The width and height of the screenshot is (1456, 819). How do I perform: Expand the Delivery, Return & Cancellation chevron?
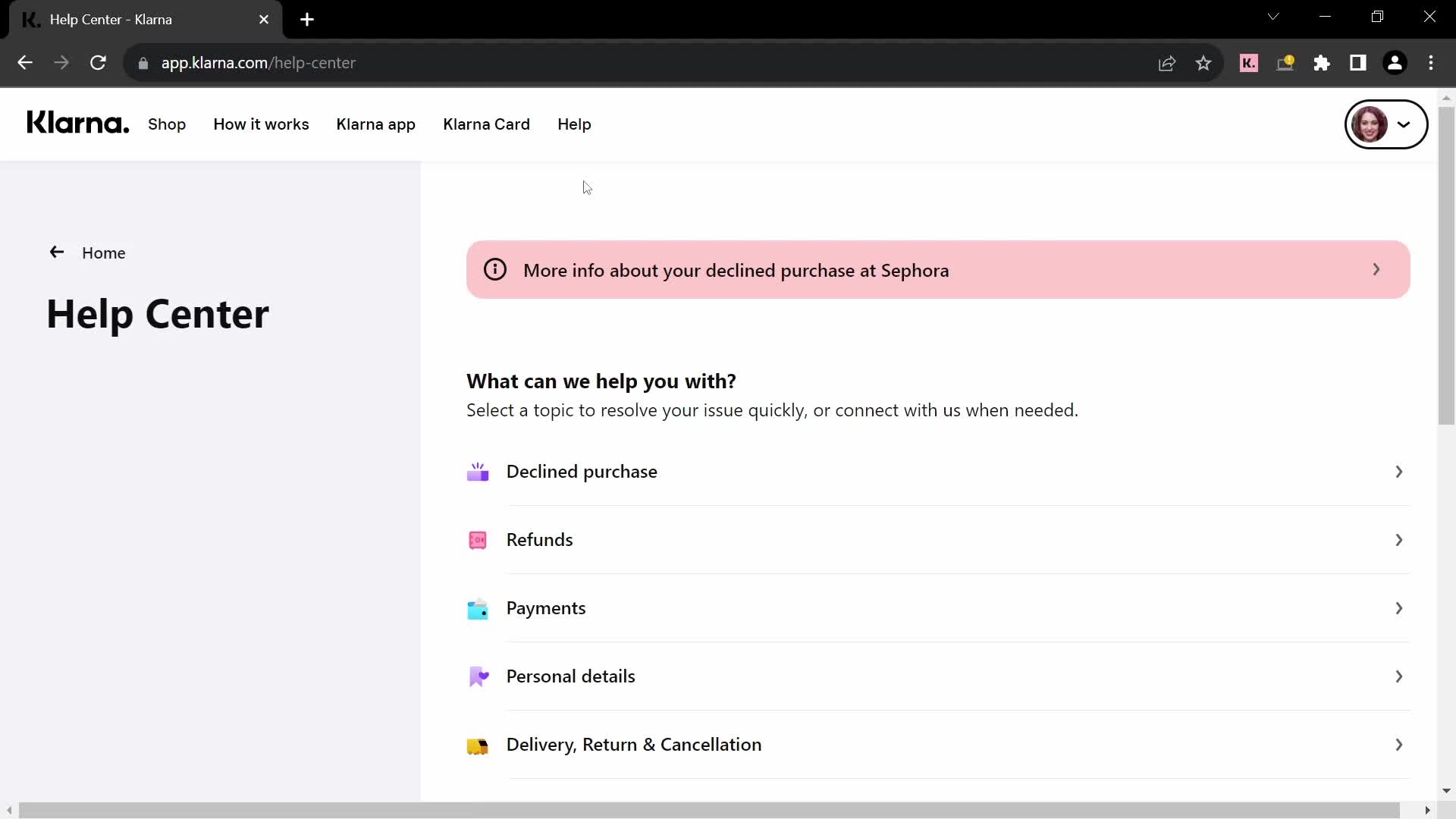pos(1399,745)
